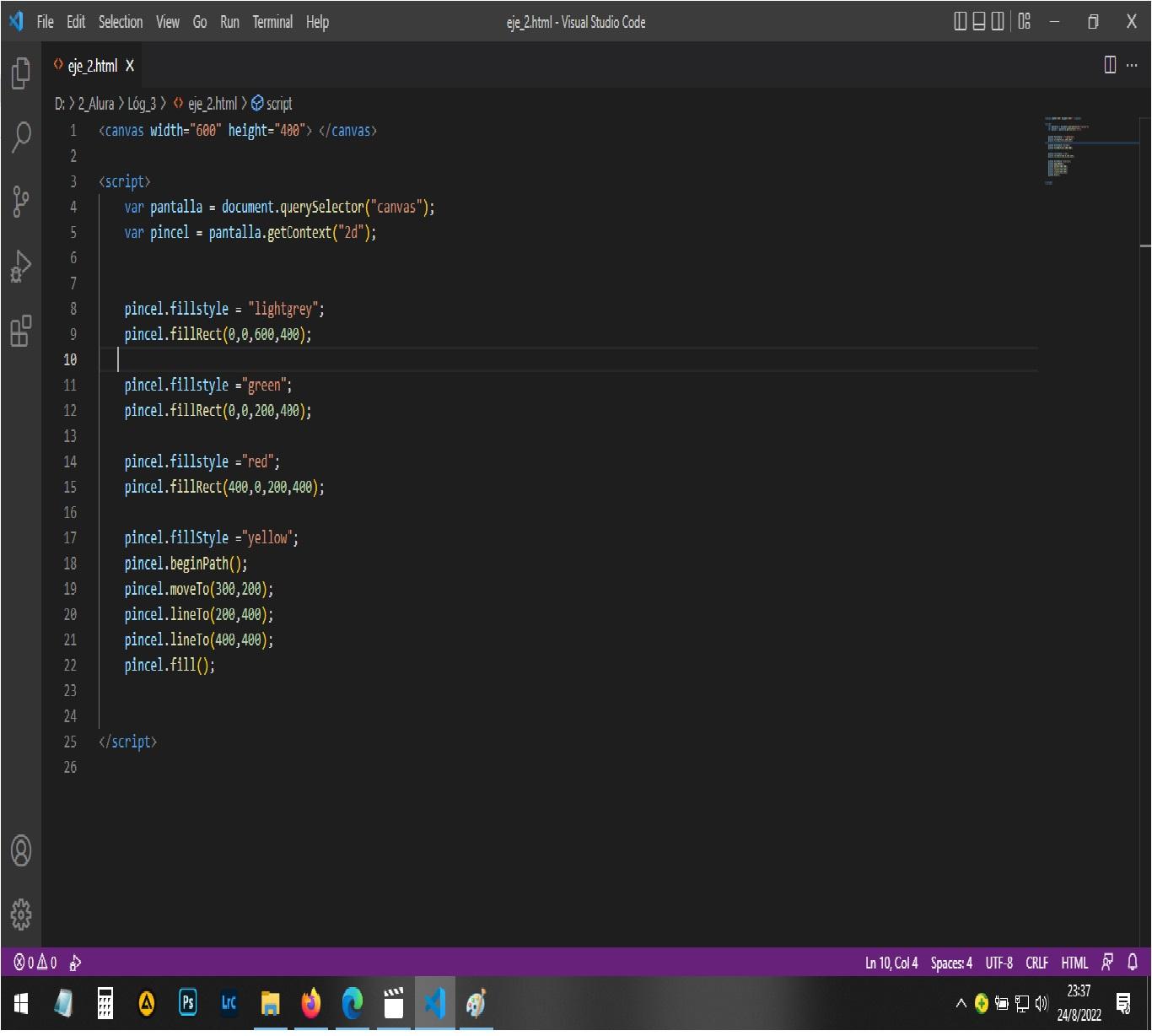Image resolution: width=1152 pixels, height=1036 pixels.
Task: Toggle the secondary side bar layout icon
Action: pyautogui.click(x=998, y=22)
